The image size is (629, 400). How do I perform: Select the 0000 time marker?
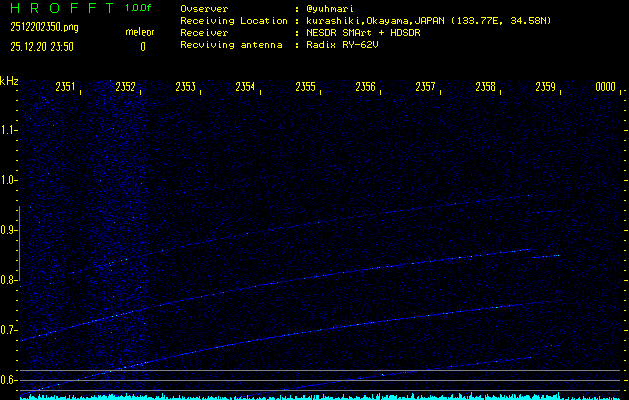click(605, 88)
